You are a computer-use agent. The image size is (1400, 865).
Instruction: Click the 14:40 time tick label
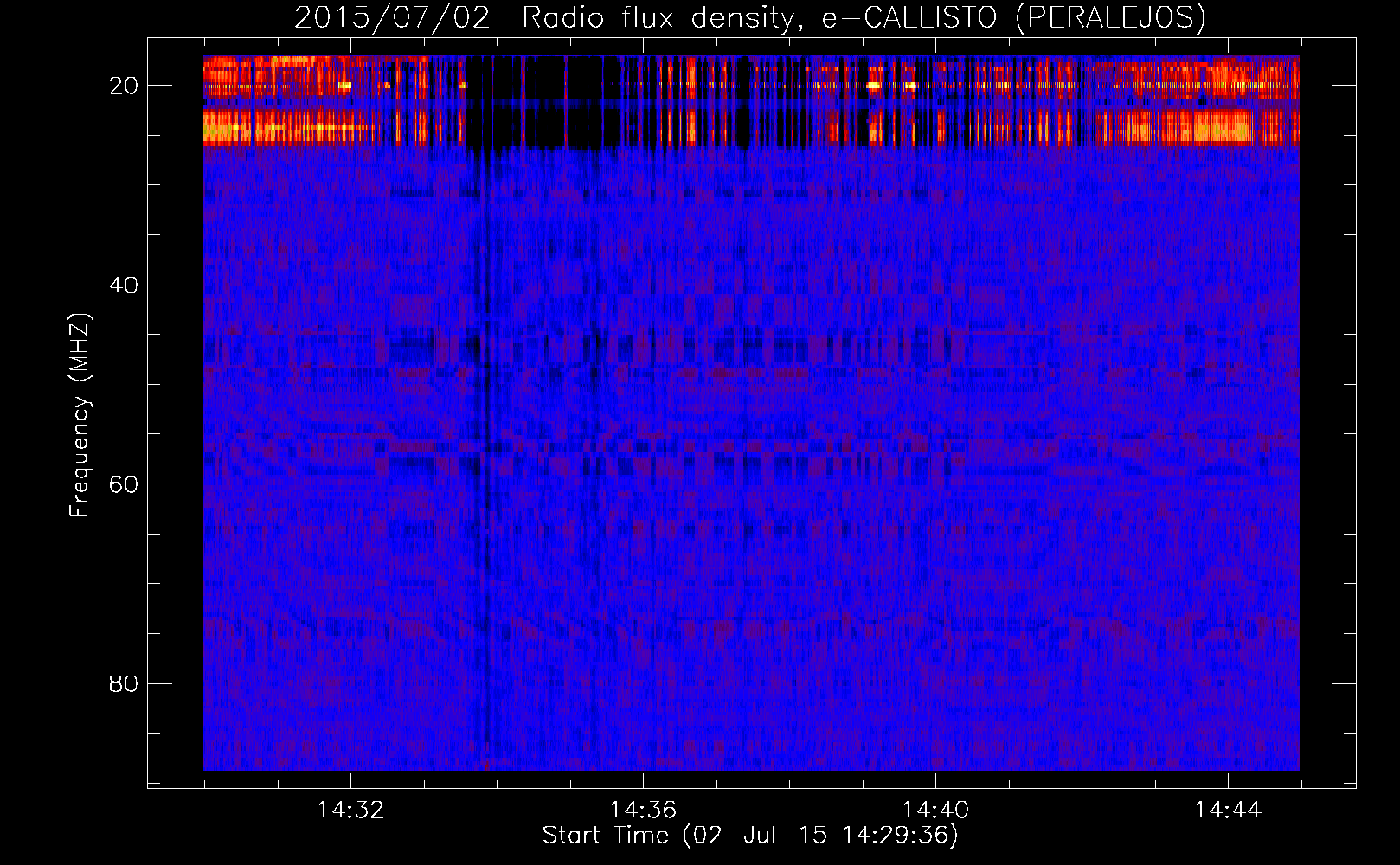tap(935, 811)
